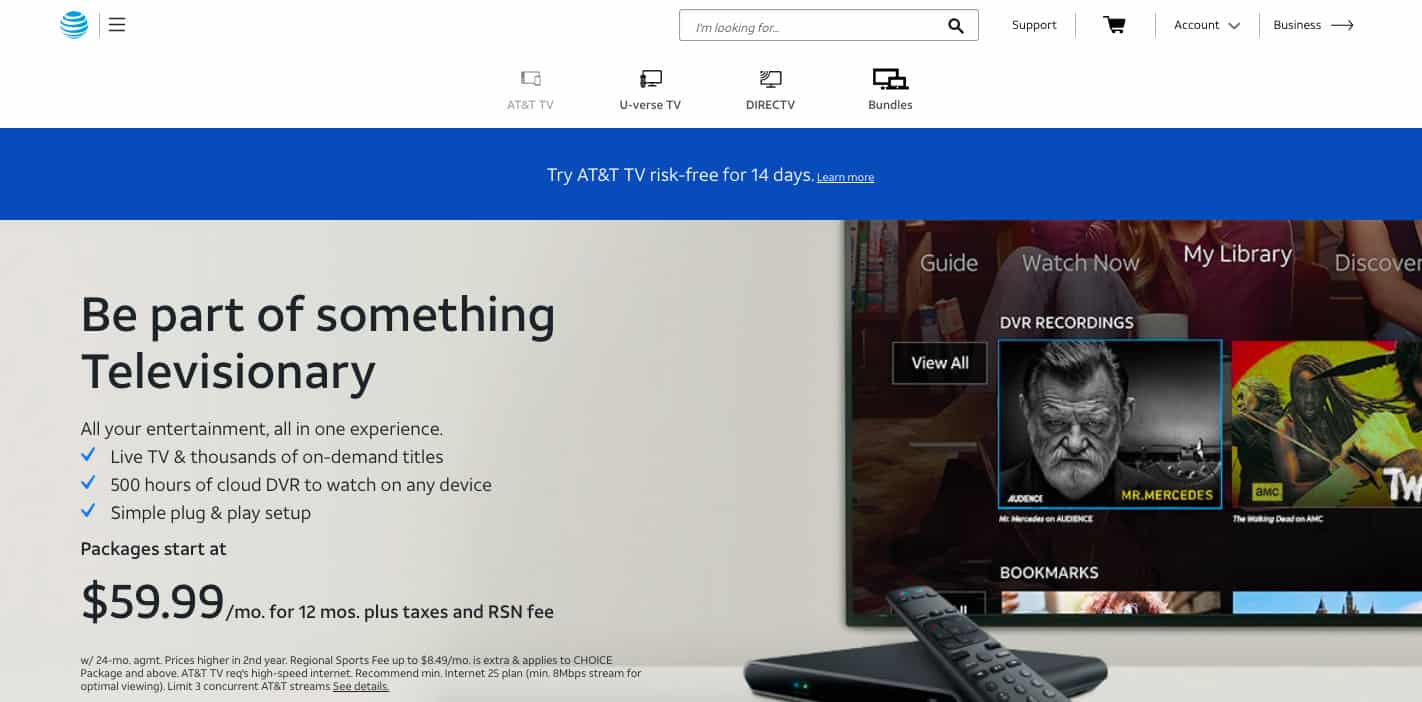Viewport: 1422px width, 702px height.
Task: Click the DIRECTV icon
Action: pos(770,78)
